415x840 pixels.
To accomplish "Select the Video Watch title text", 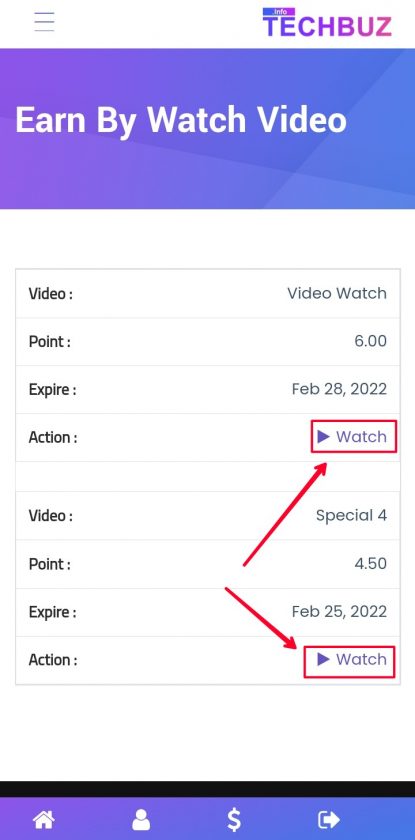I will [x=337, y=294].
